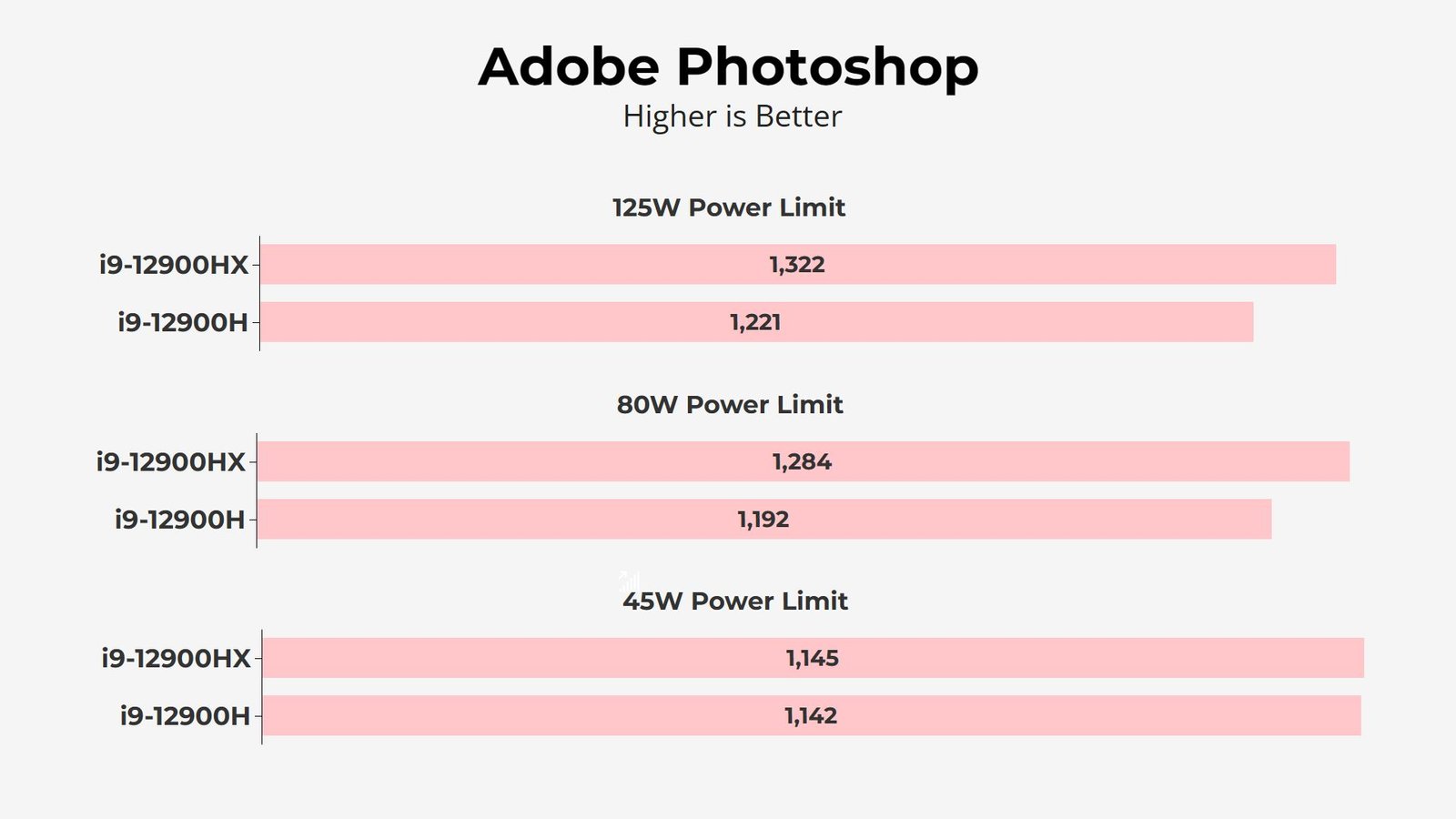Image resolution: width=1456 pixels, height=819 pixels.
Task: Click i9-12900H label in 125W group
Action: point(183,322)
